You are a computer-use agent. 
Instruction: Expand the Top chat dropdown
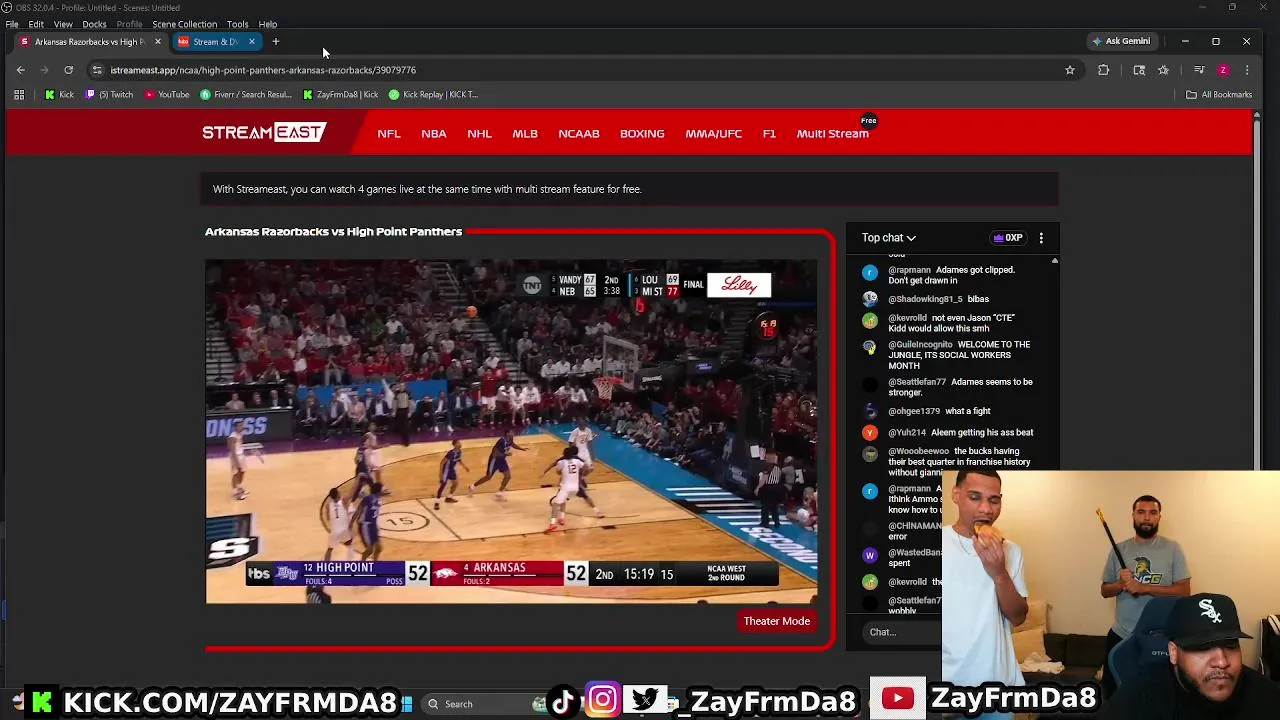(x=889, y=238)
